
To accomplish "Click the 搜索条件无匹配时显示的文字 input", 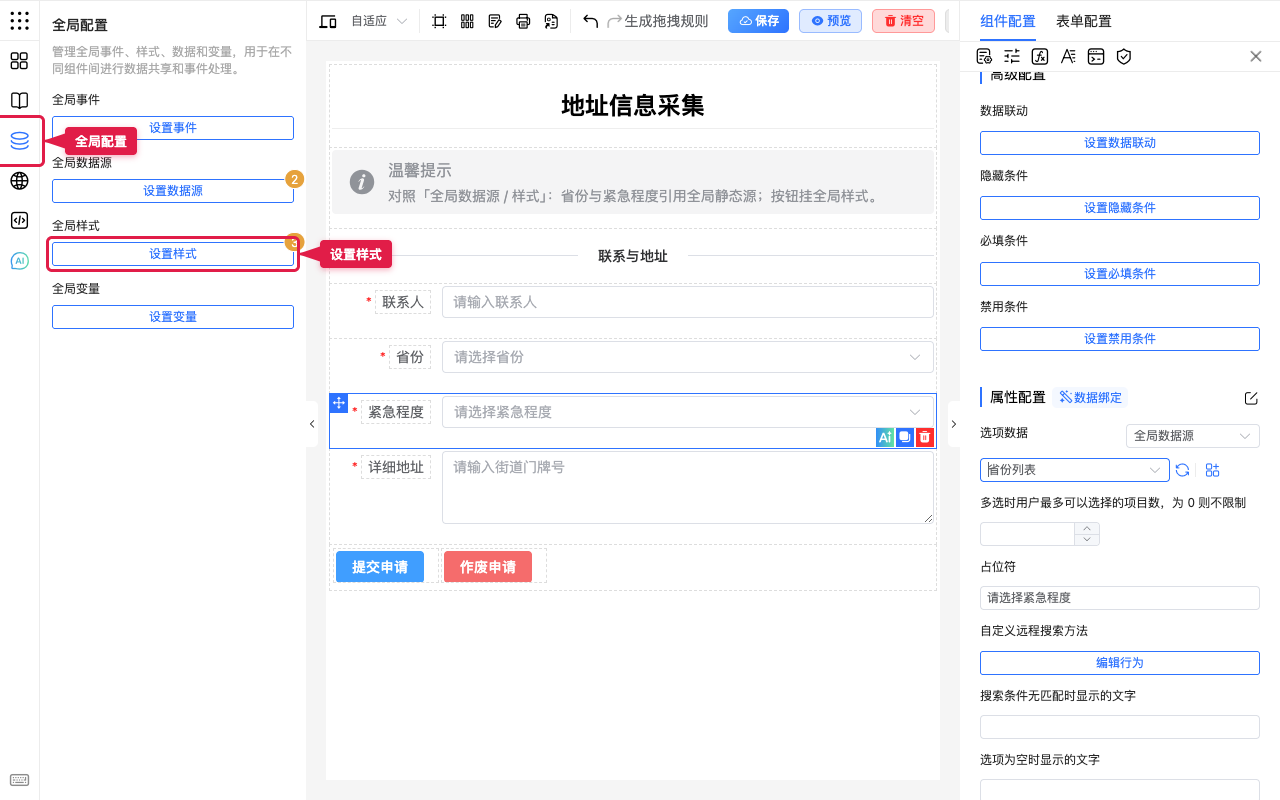I will click(1120, 727).
